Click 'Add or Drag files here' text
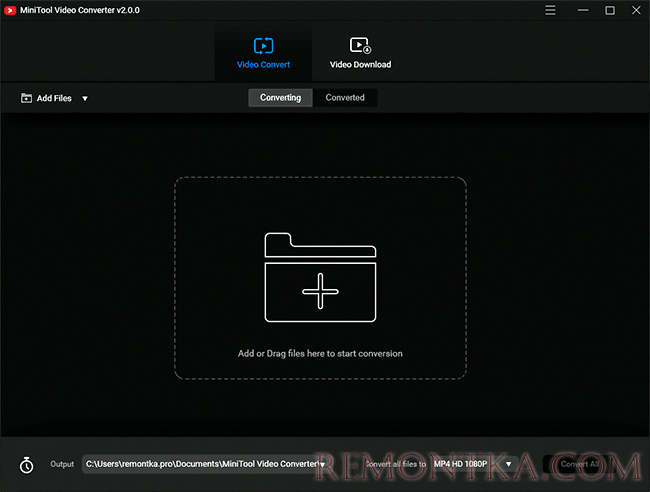Screen dimensions: 650x492 (320, 353)
